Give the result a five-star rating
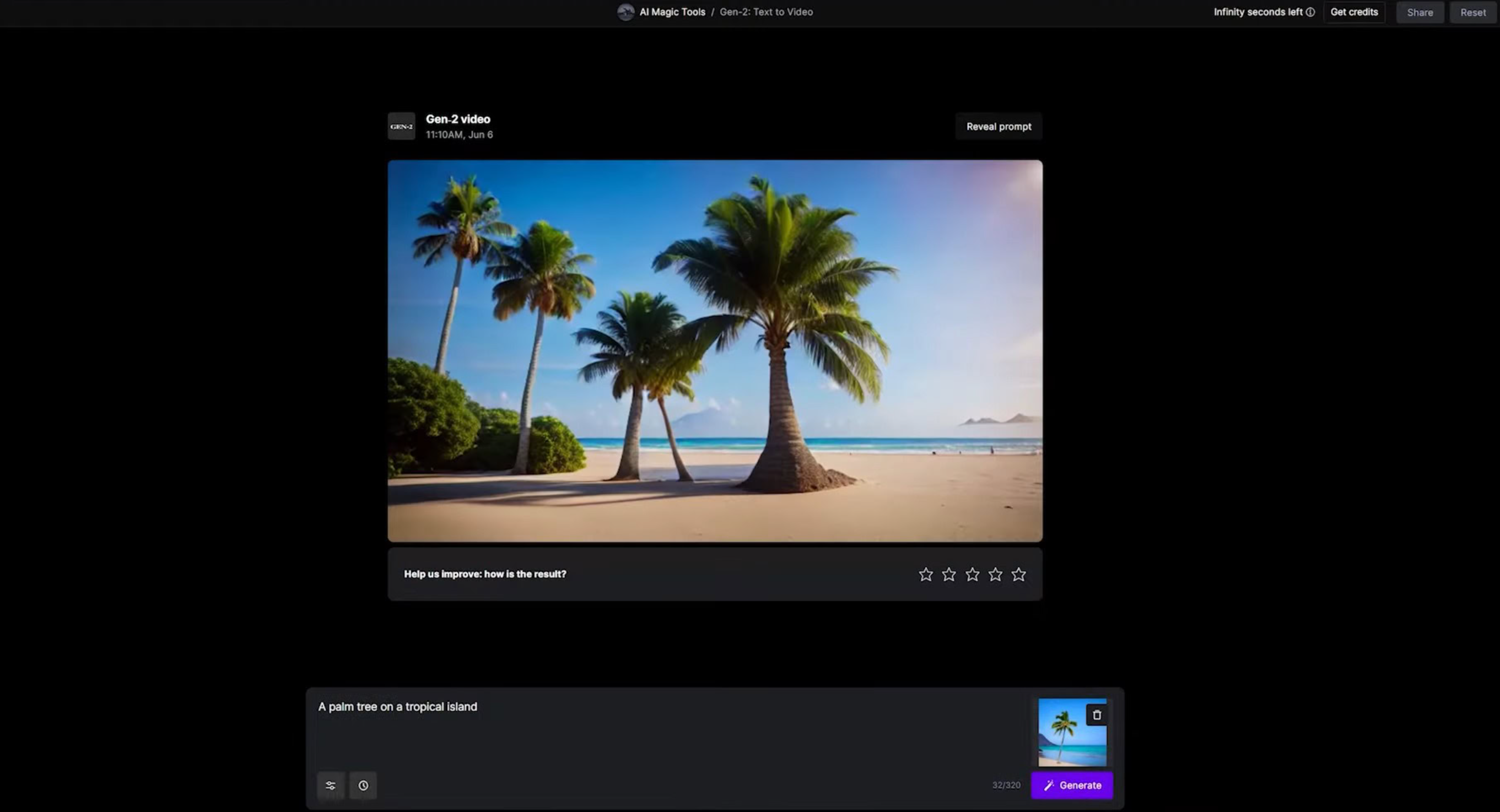This screenshot has width=1500, height=812. click(x=1018, y=574)
